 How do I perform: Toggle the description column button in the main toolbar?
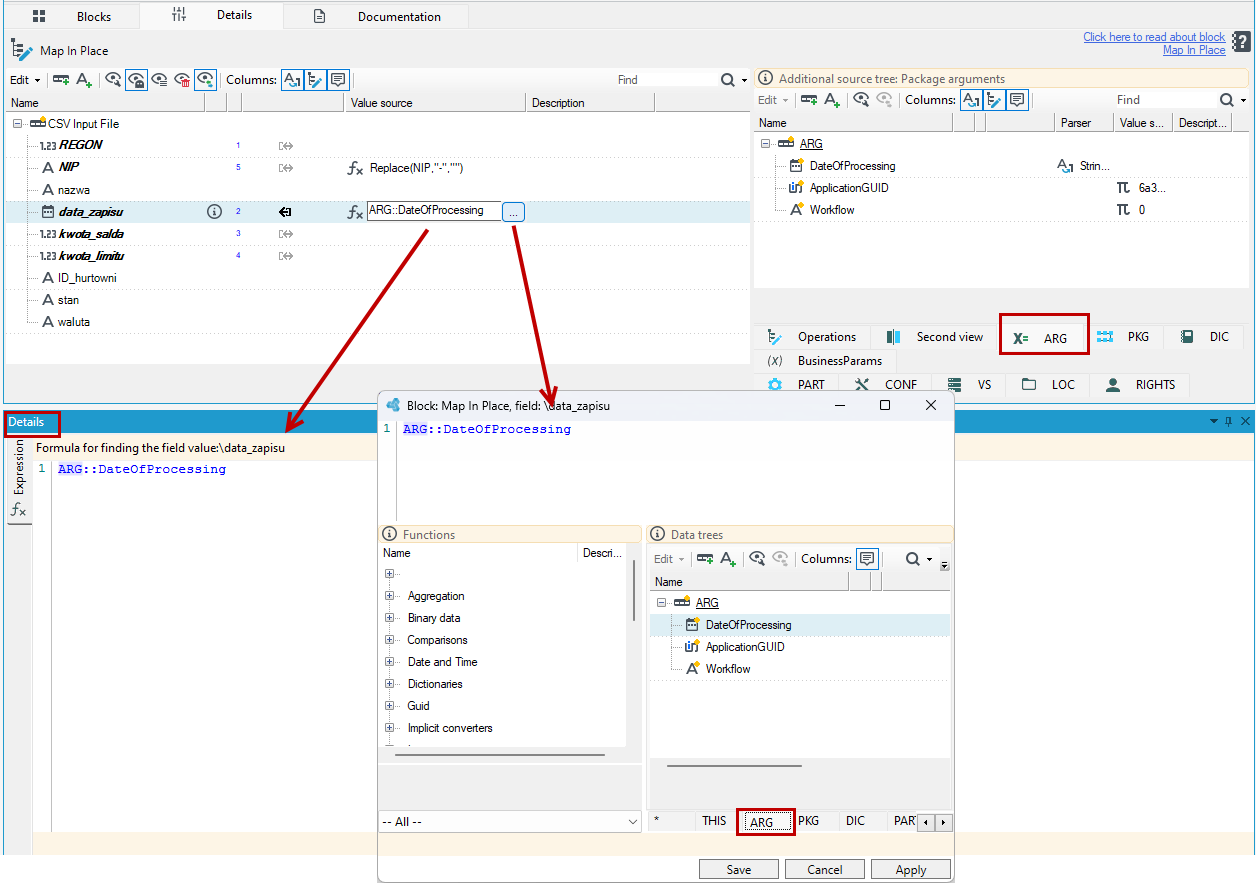(338, 80)
